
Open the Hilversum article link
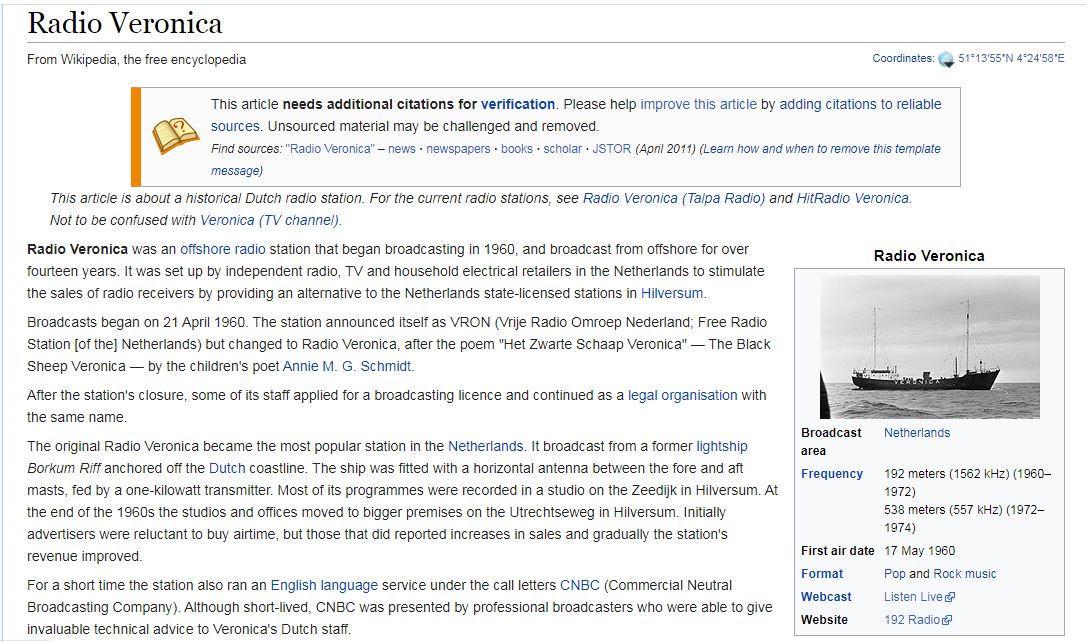(x=672, y=293)
